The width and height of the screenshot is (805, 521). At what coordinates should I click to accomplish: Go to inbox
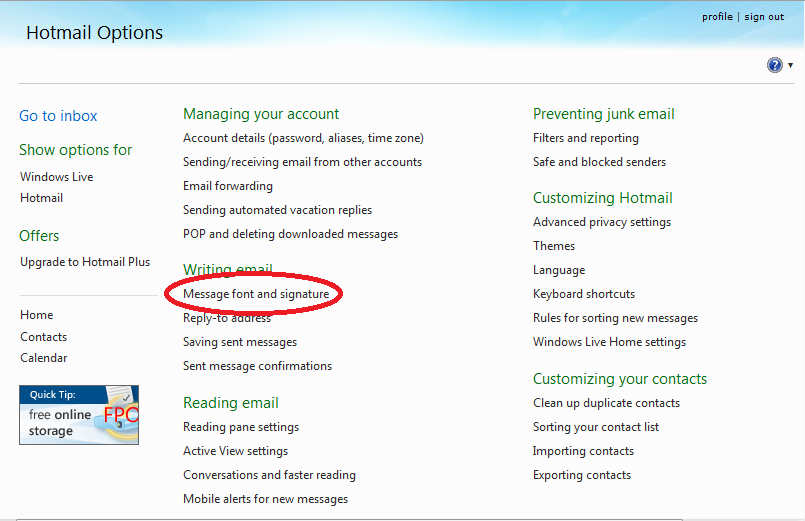(x=58, y=116)
